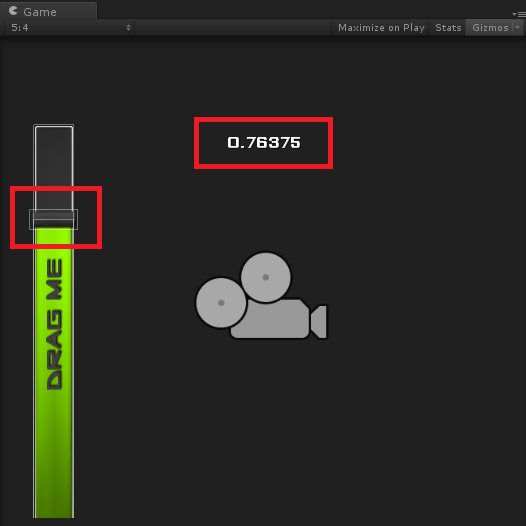Click the left reel of the camera icon
This screenshot has width=526, height=526.
click(x=221, y=303)
